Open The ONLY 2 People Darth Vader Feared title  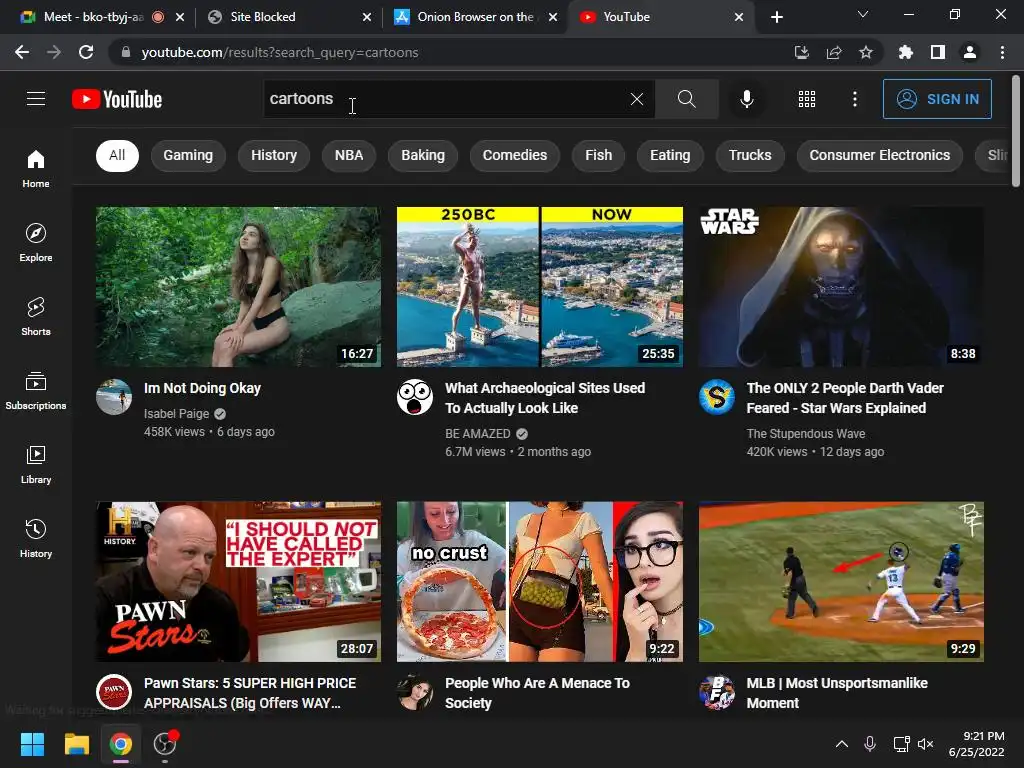845,398
